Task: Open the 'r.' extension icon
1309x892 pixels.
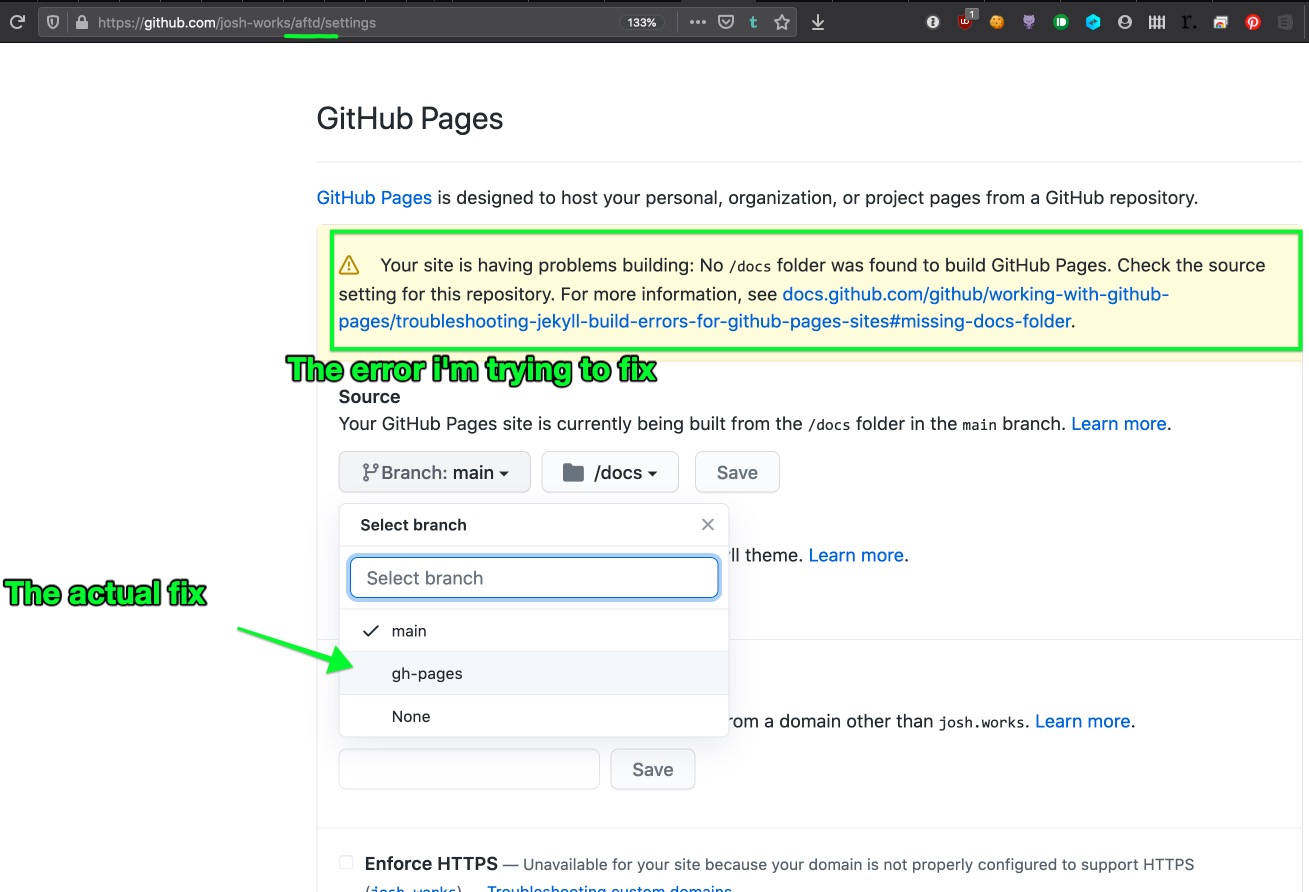Action: [1189, 22]
